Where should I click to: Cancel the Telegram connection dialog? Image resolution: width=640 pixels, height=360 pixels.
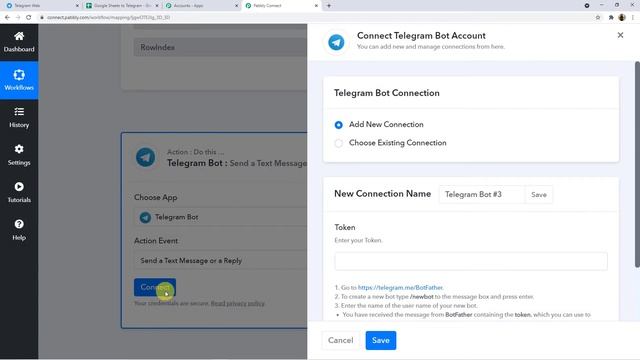[x=340, y=340]
